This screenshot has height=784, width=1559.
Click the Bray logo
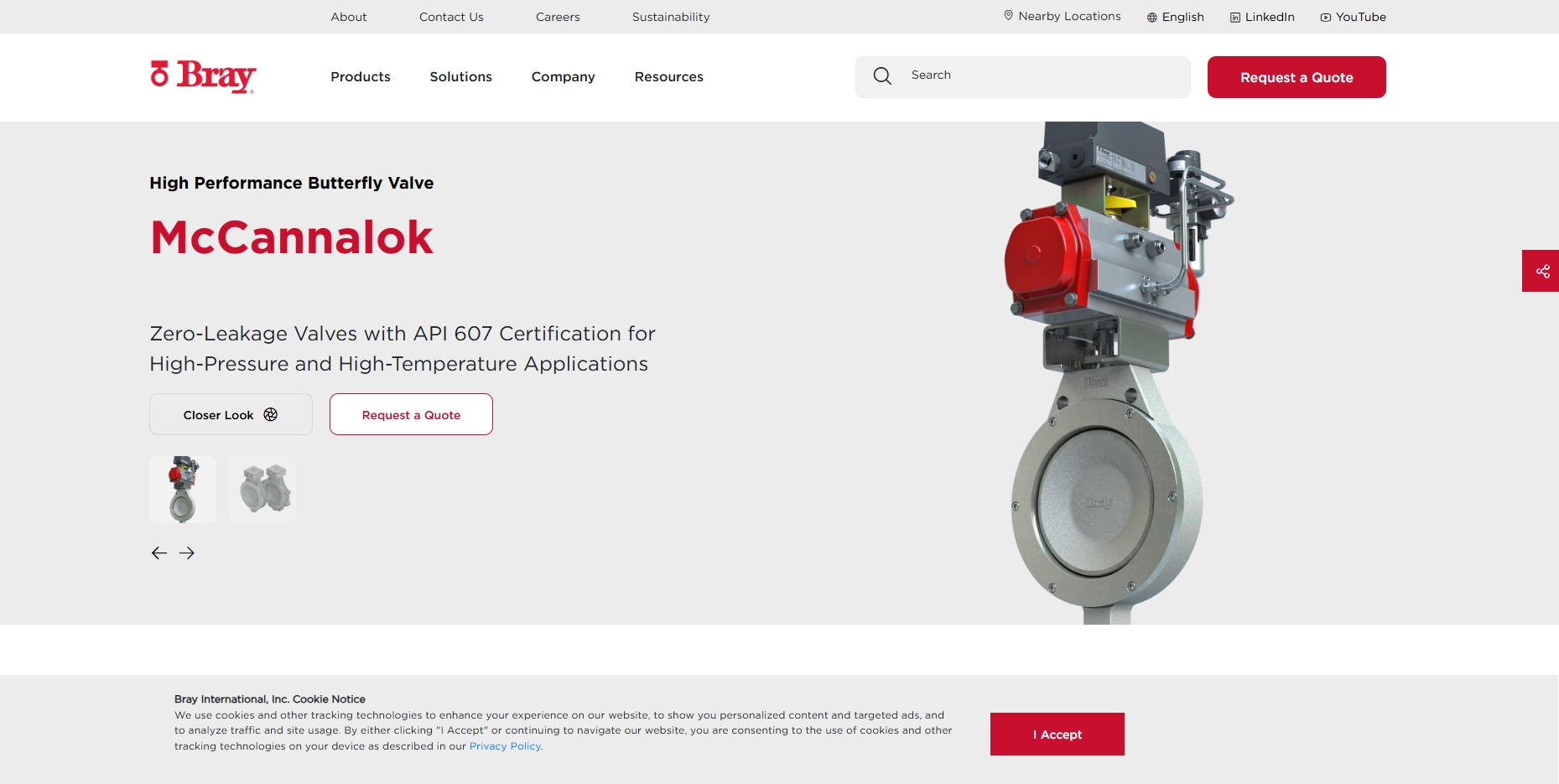tap(203, 76)
